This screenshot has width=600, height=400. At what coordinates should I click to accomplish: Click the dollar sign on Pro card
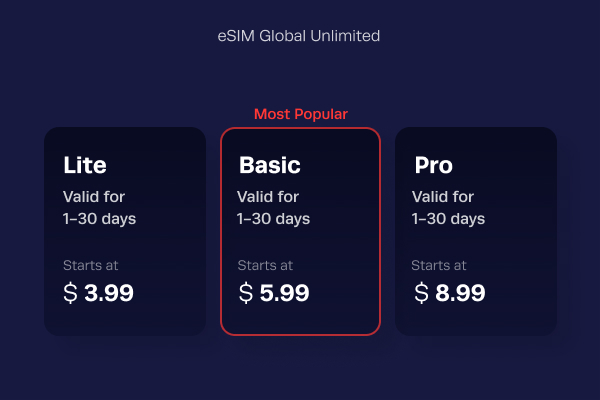point(421,293)
